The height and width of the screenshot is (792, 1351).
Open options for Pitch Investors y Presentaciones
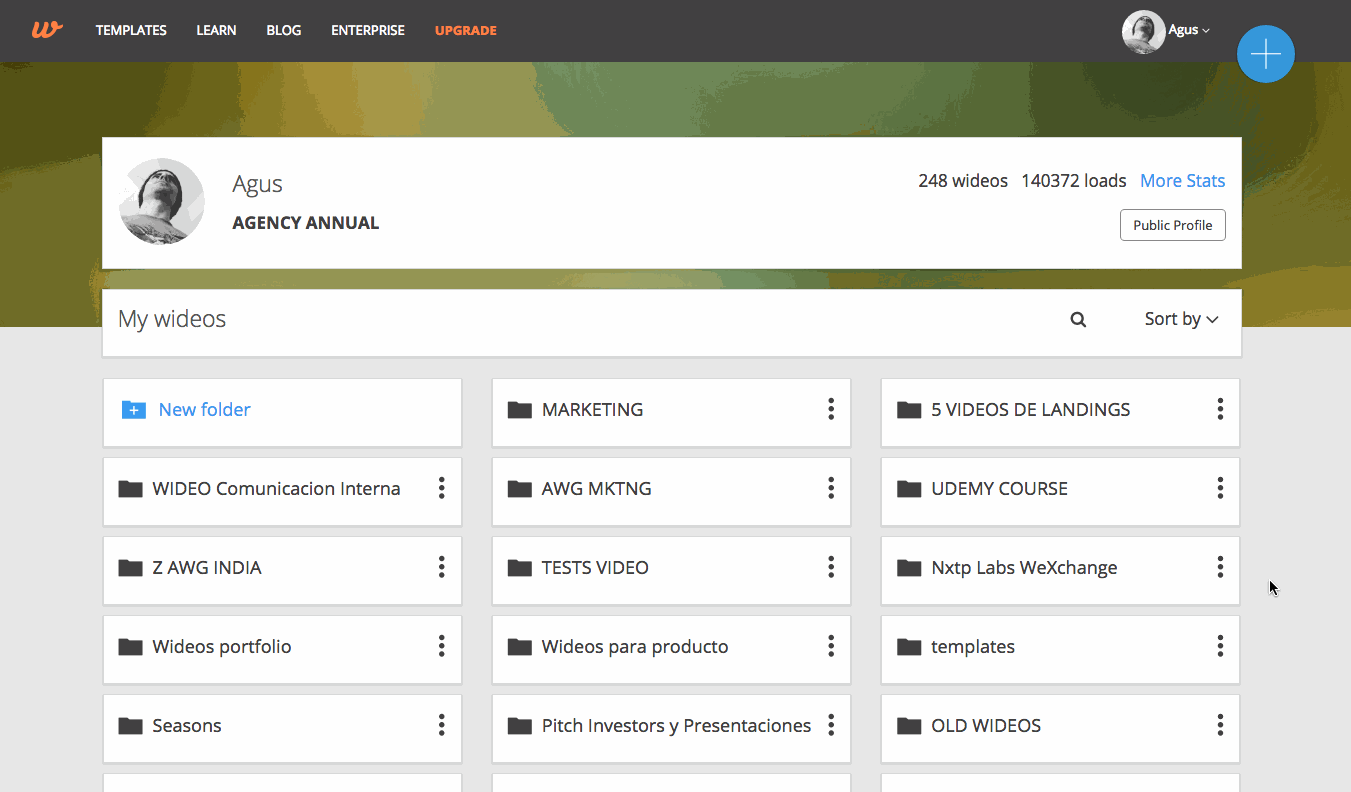pyautogui.click(x=830, y=725)
